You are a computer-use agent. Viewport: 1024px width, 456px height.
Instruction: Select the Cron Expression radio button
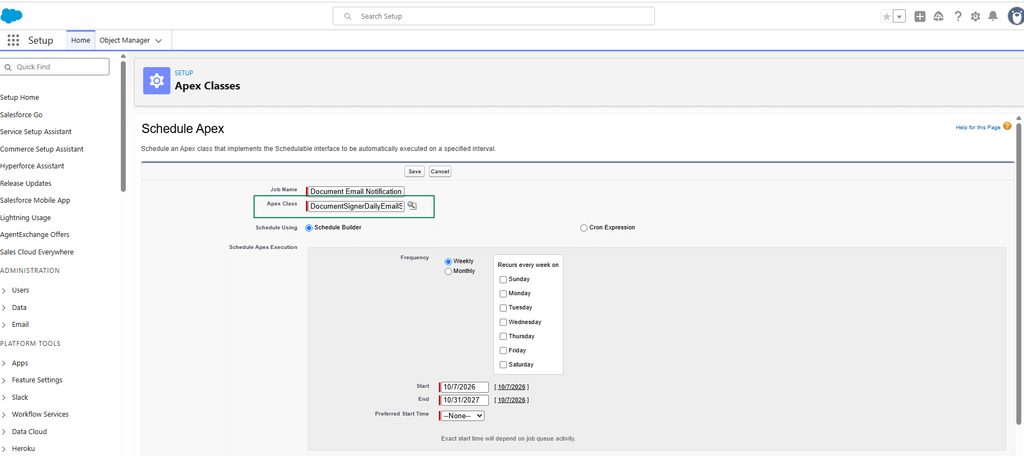[583, 228]
